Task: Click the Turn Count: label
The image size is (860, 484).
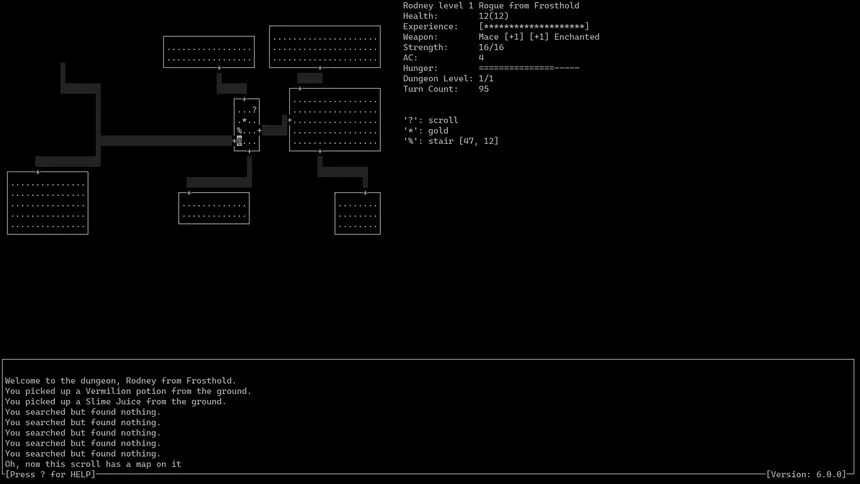Action: (431, 89)
